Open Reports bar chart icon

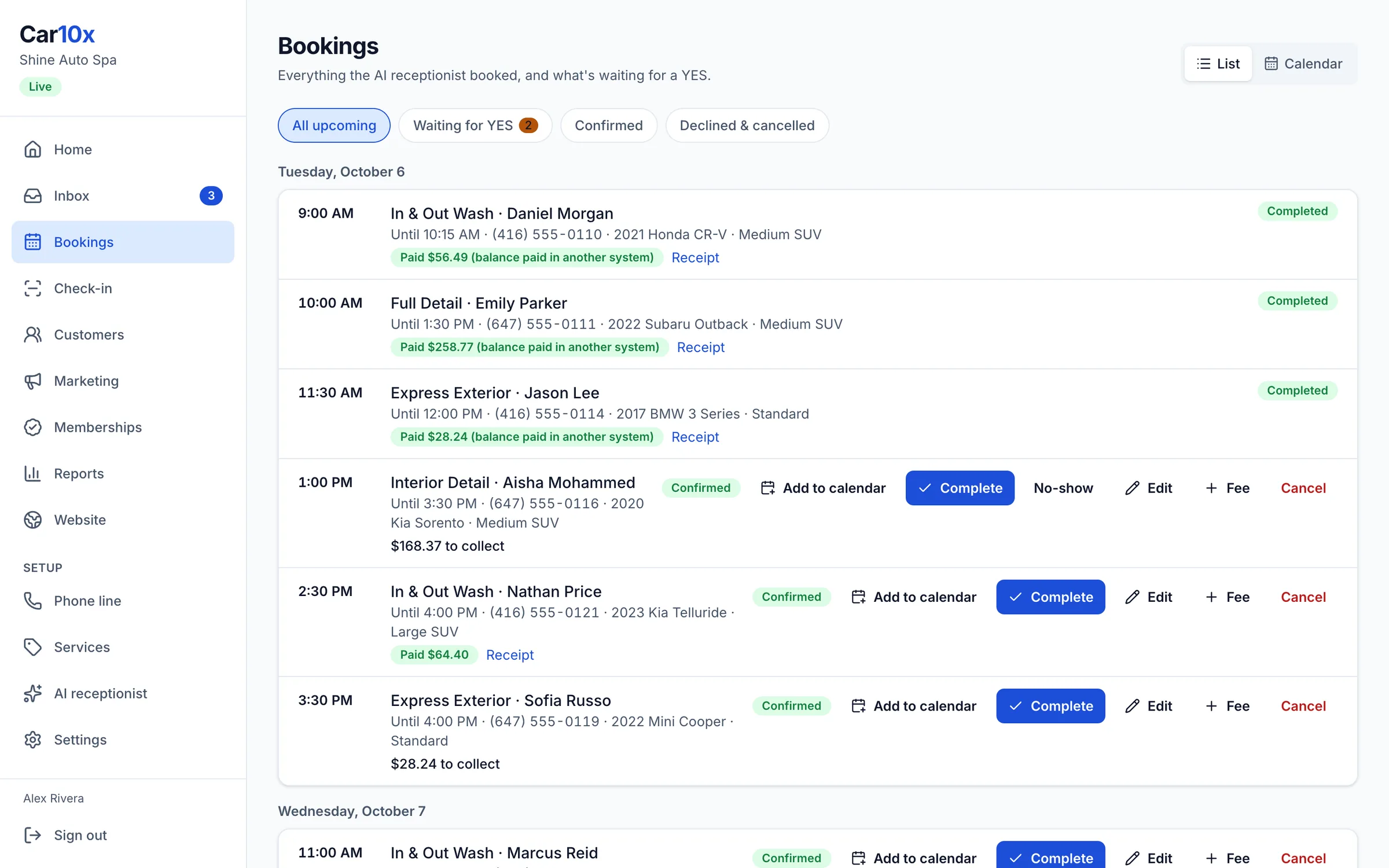pyautogui.click(x=33, y=473)
